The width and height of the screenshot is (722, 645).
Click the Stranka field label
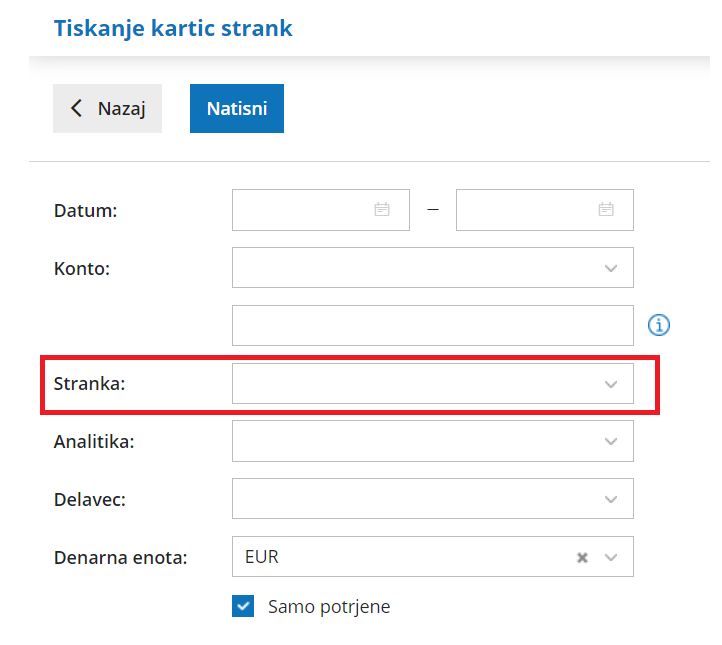point(89,384)
